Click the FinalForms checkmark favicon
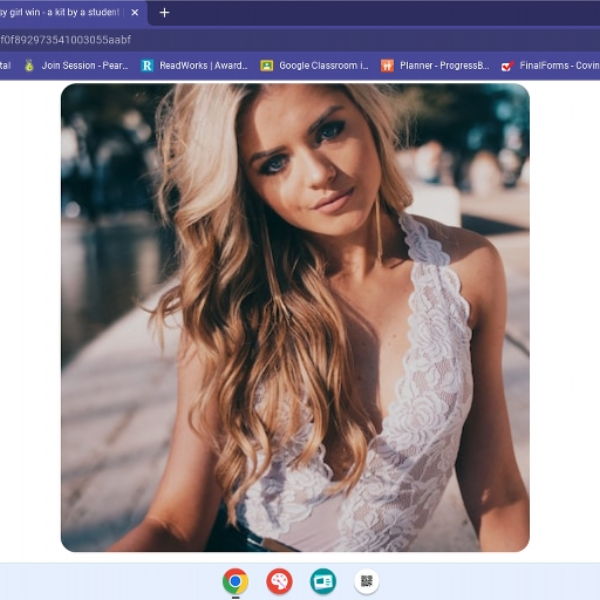Viewport: 600px width, 600px height. pos(507,66)
